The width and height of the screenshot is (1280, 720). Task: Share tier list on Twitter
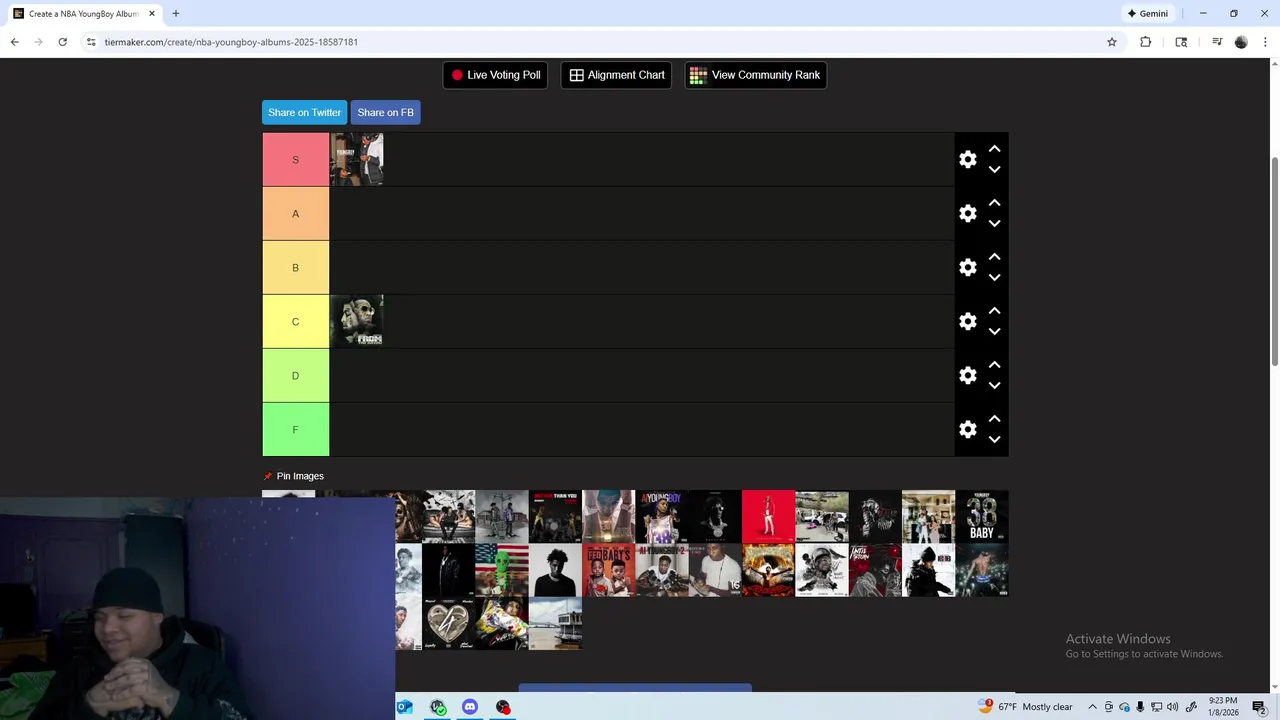point(304,112)
